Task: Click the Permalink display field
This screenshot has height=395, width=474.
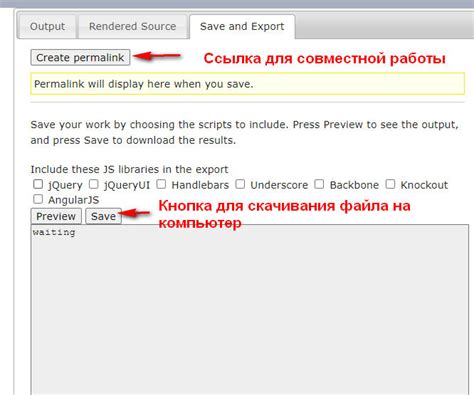Action: pyautogui.click(x=247, y=84)
